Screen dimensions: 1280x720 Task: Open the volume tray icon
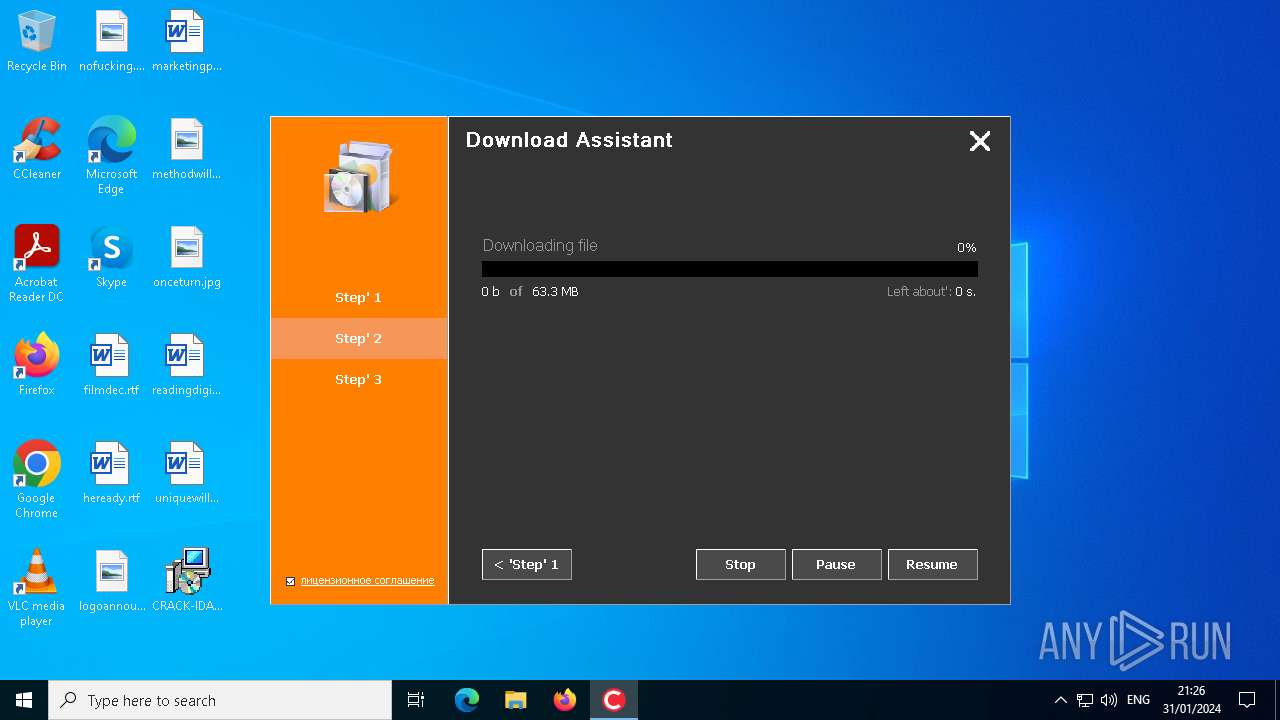coord(1109,700)
